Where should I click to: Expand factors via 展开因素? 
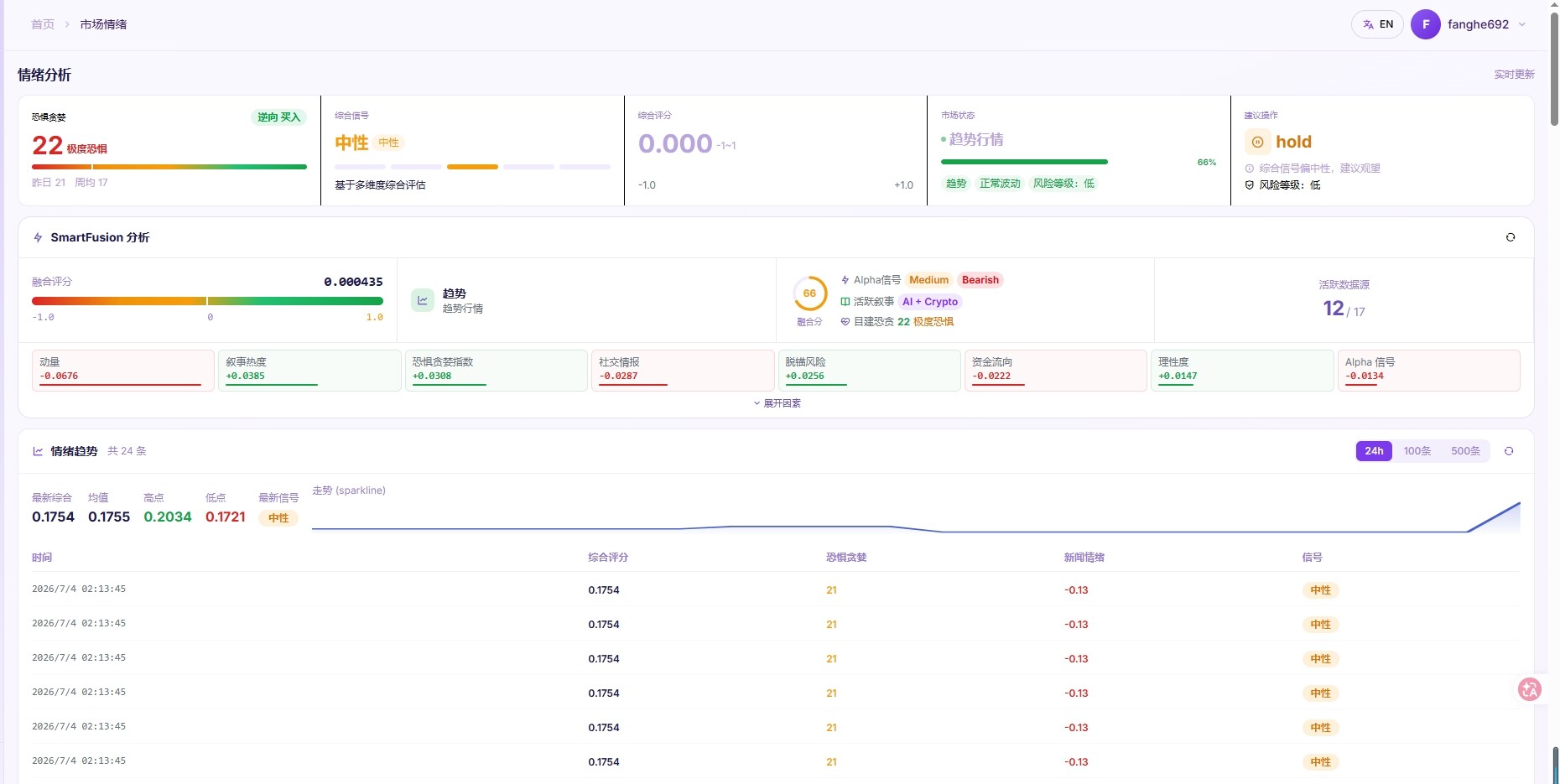777,403
